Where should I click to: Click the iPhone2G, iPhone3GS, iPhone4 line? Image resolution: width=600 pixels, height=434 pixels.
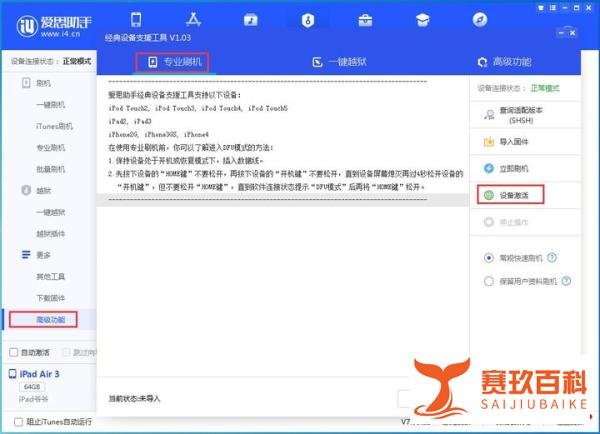[158, 134]
